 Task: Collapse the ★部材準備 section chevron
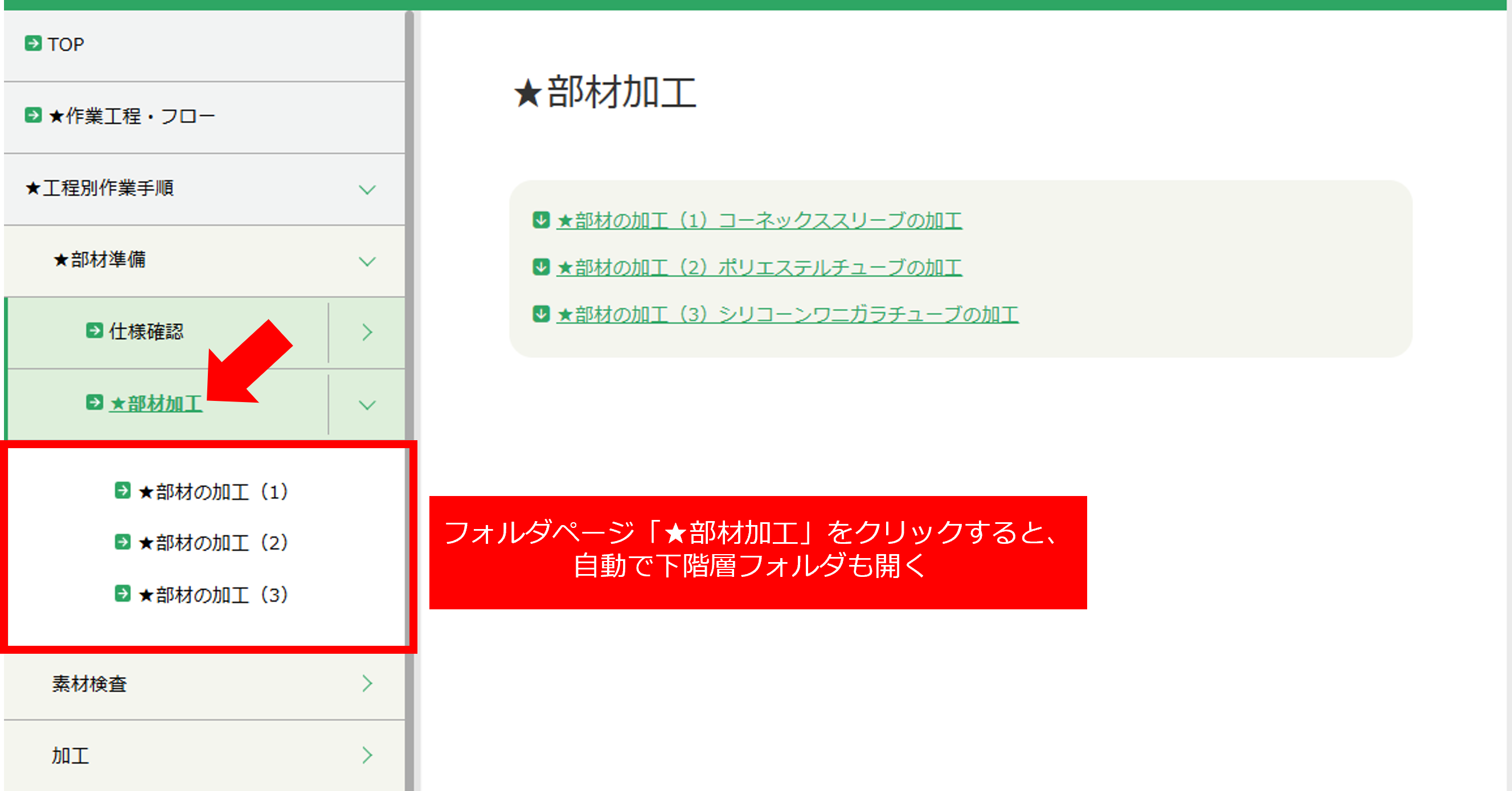(367, 261)
